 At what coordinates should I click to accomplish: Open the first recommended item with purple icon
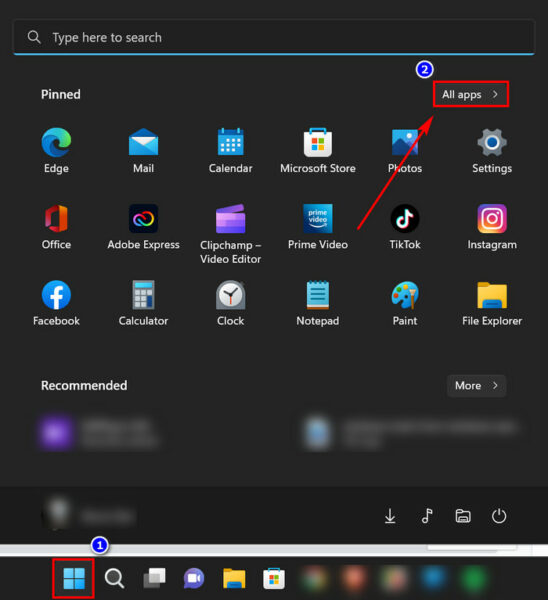click(99, 433)
